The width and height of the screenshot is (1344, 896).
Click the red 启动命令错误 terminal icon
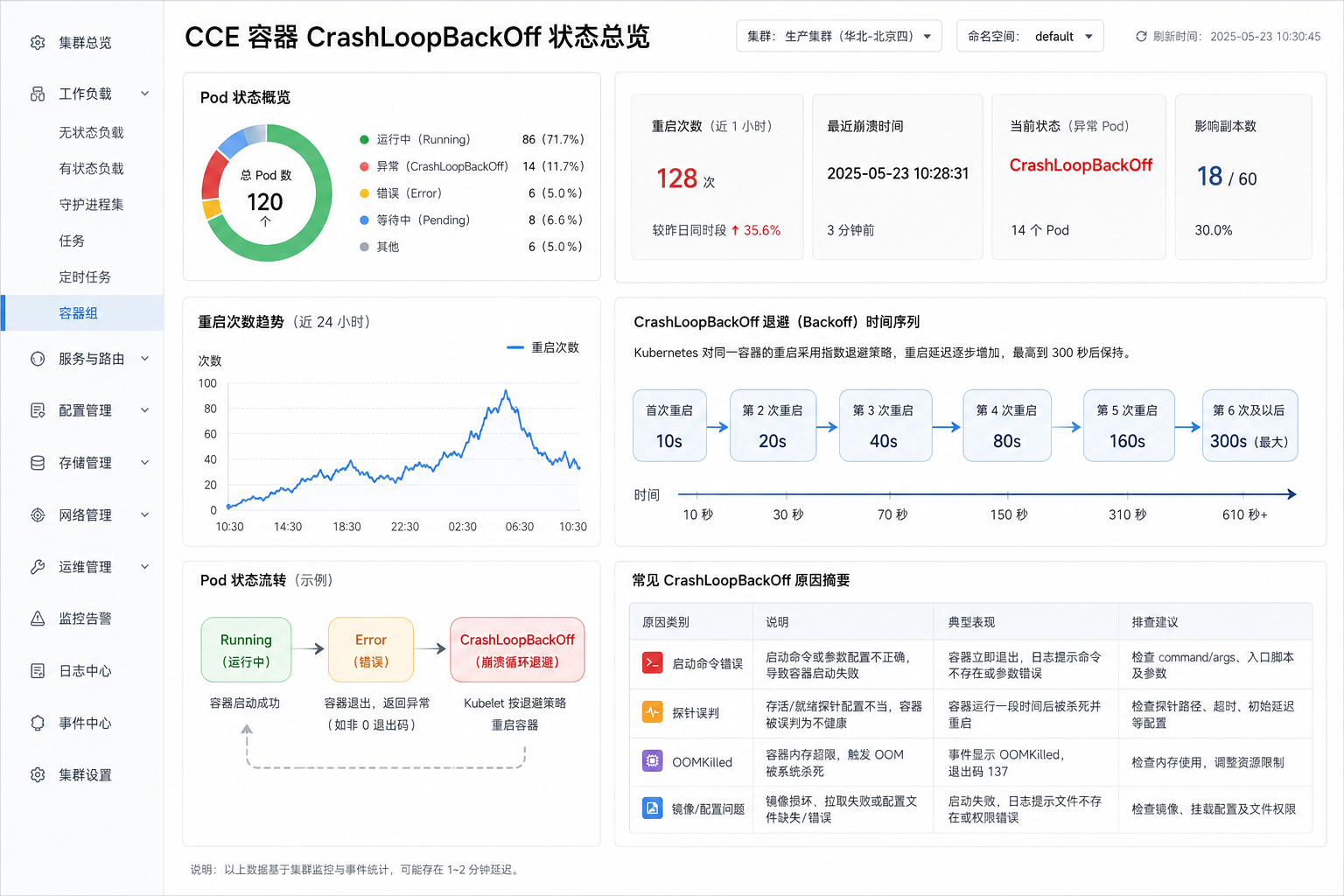click(x=653, y=662)
